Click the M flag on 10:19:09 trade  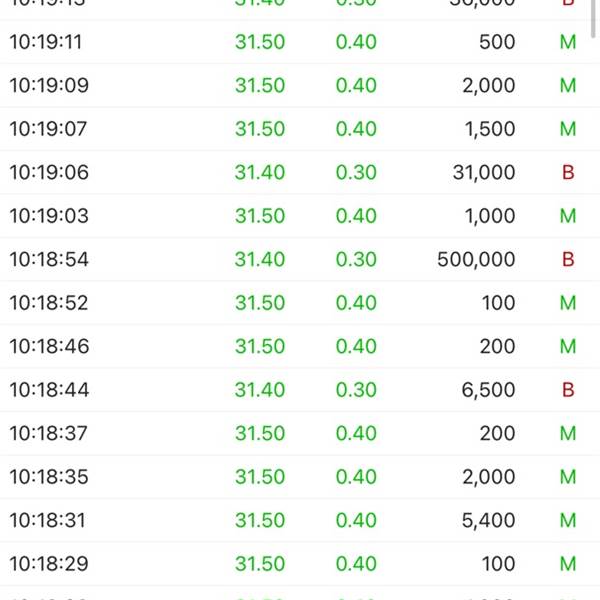568,85
